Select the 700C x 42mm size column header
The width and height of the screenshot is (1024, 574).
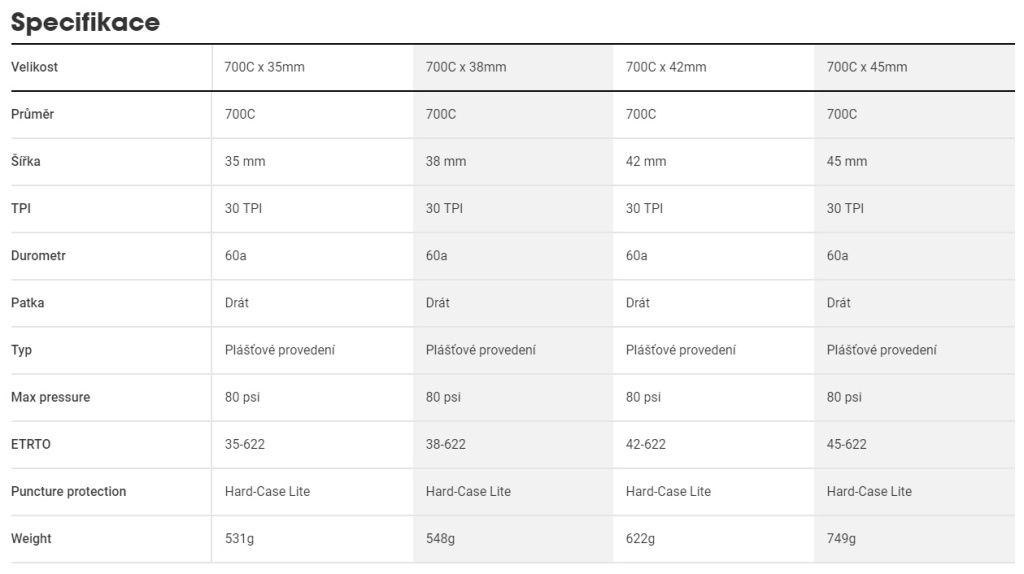[666, 67]
